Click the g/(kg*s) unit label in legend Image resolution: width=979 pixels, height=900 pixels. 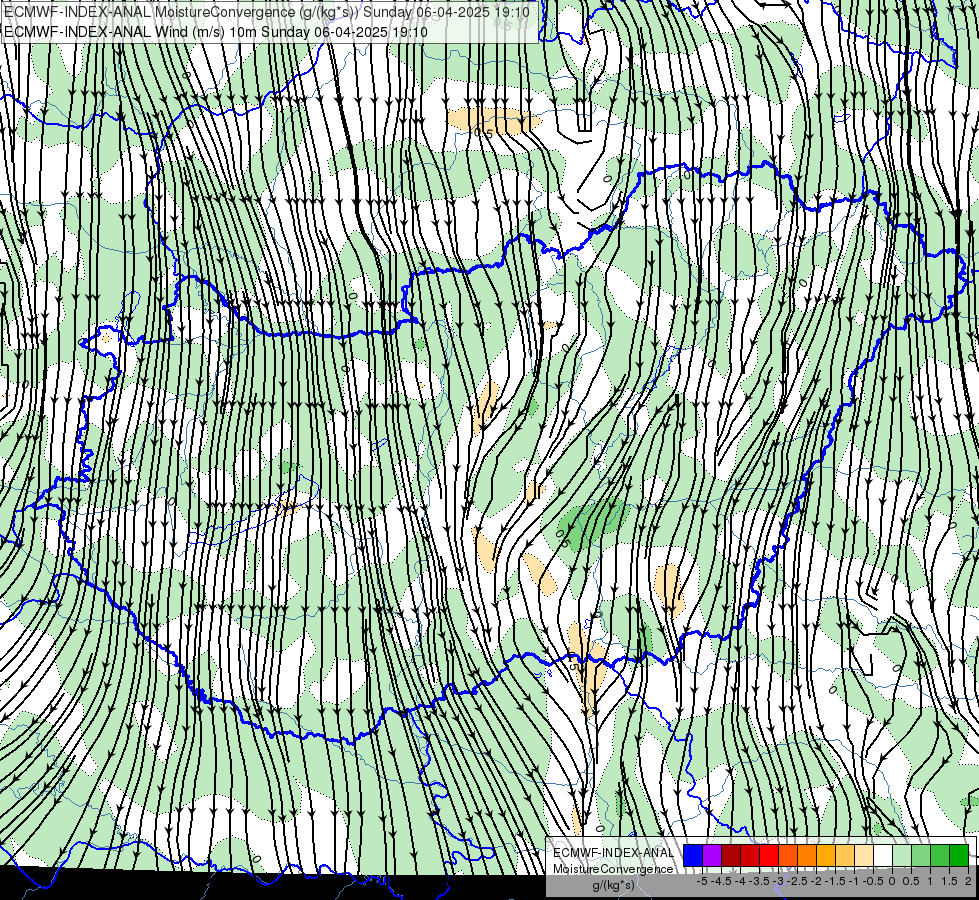613,885
